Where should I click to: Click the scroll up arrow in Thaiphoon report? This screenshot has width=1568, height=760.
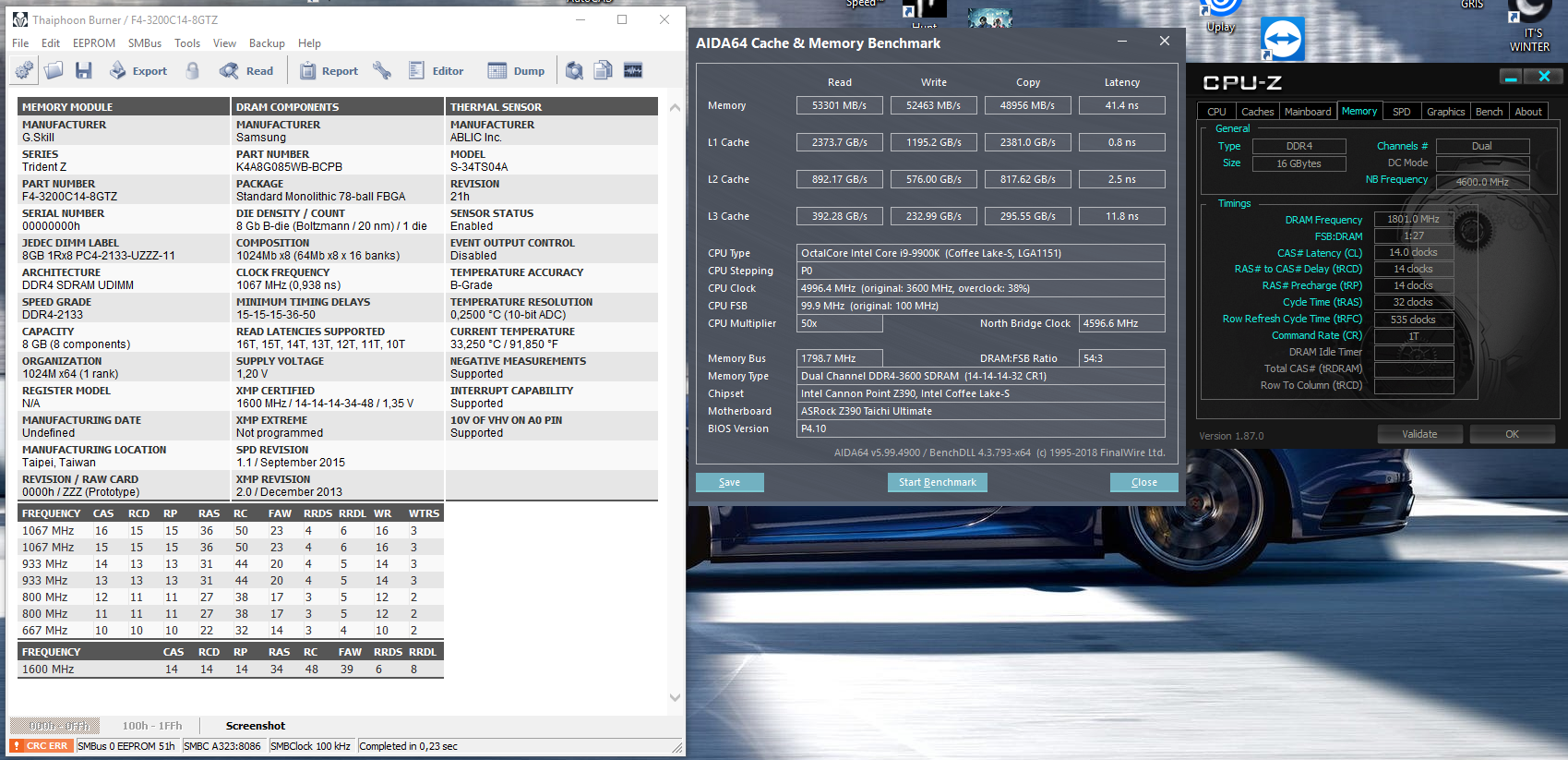point(675,107)
